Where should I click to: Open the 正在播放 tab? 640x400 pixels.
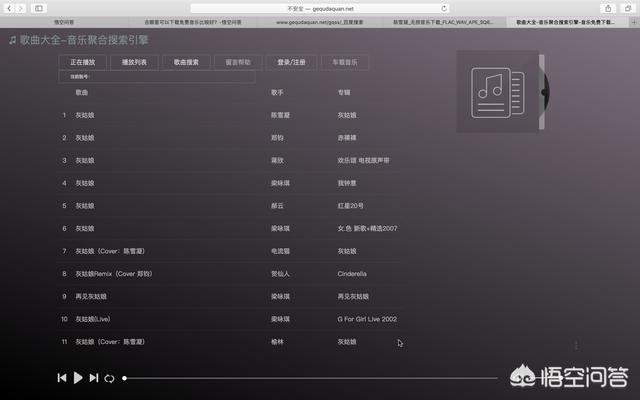coord(83,62)
